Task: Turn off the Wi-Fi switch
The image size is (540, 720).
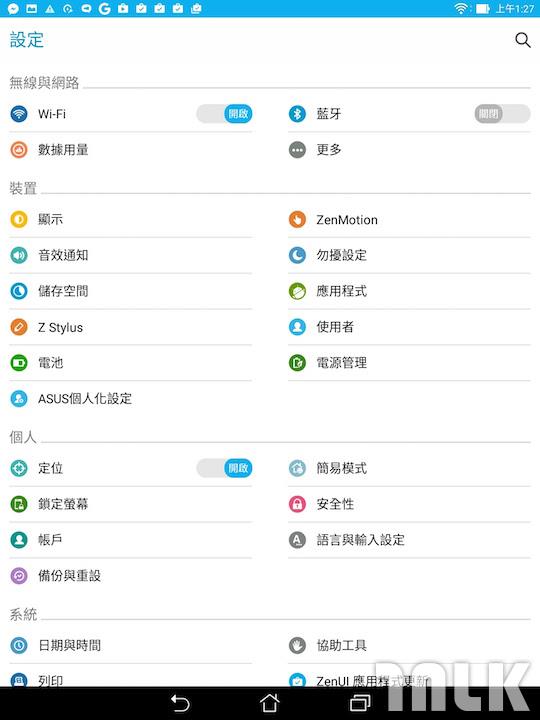Action: pyautogui.click(x=224, y=114)
